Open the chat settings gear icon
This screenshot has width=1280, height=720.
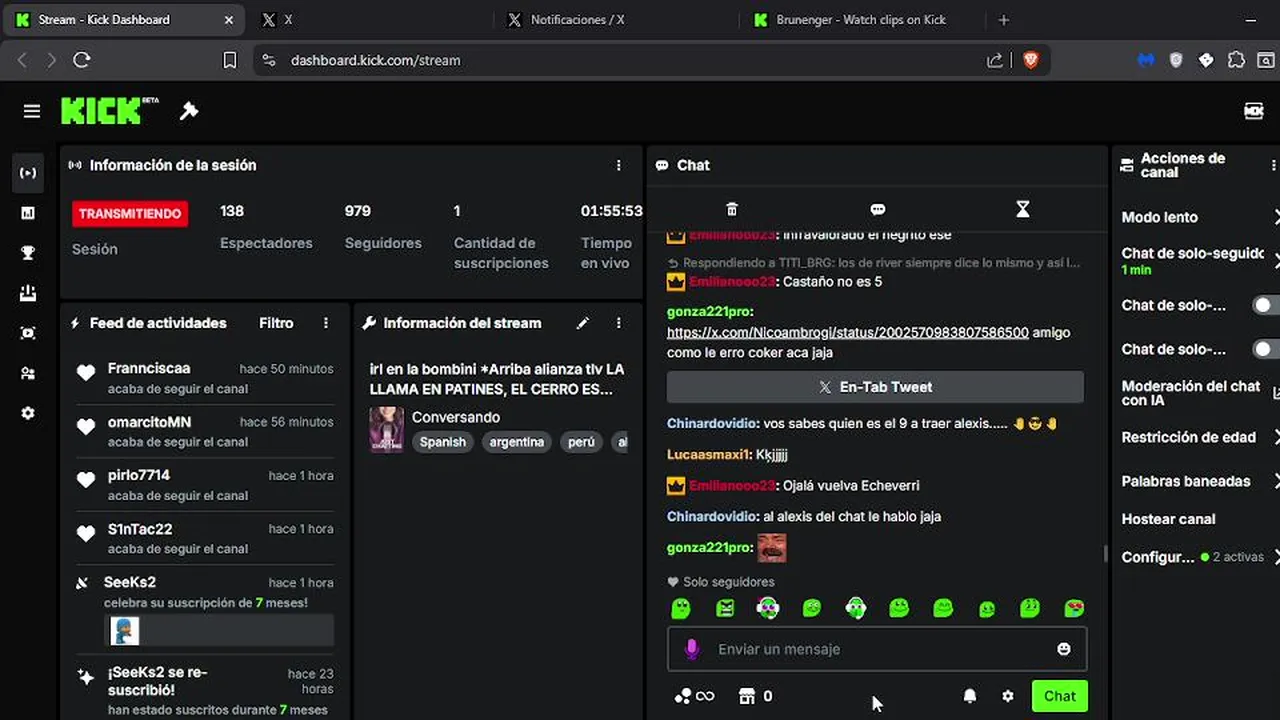coord(1008,696)
